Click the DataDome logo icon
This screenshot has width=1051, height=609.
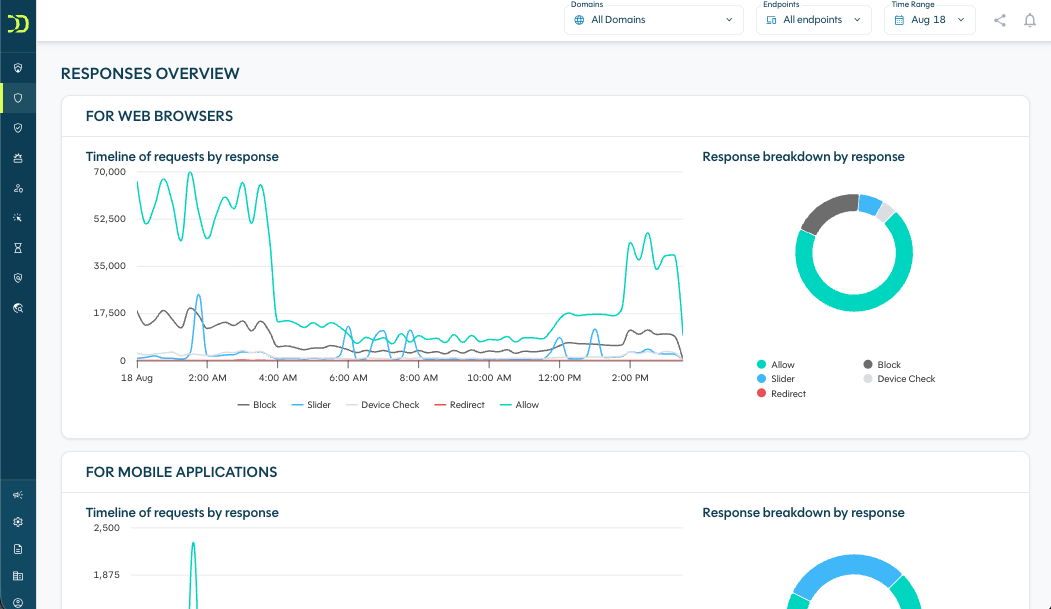[x=18, y=24]
